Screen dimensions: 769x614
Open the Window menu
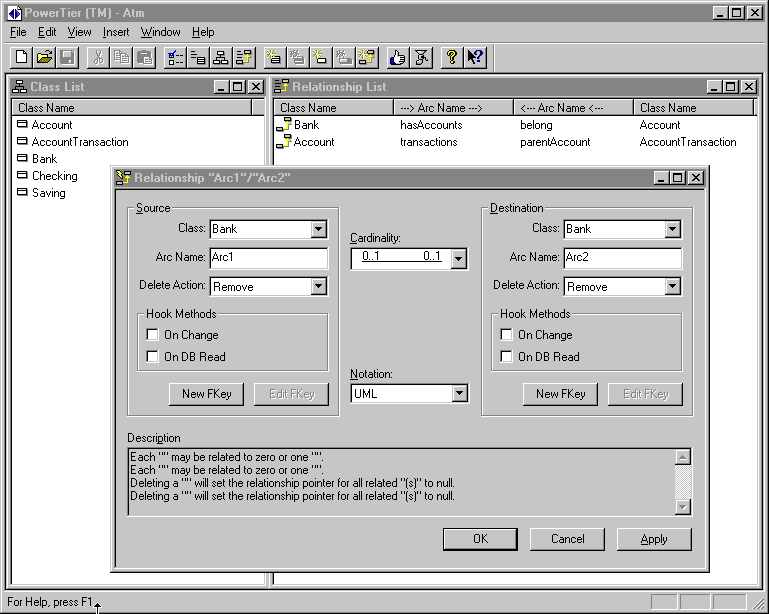click(160, 32)
